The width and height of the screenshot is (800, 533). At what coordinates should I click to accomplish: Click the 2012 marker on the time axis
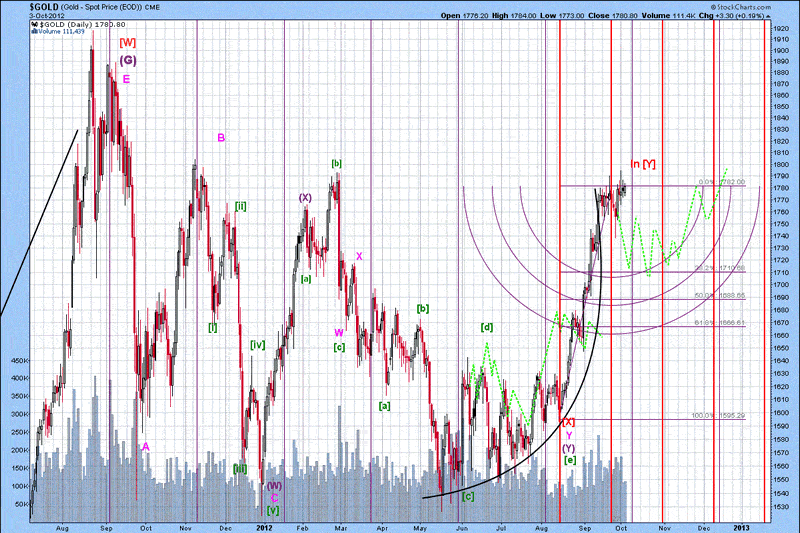(x=264, y=525)
